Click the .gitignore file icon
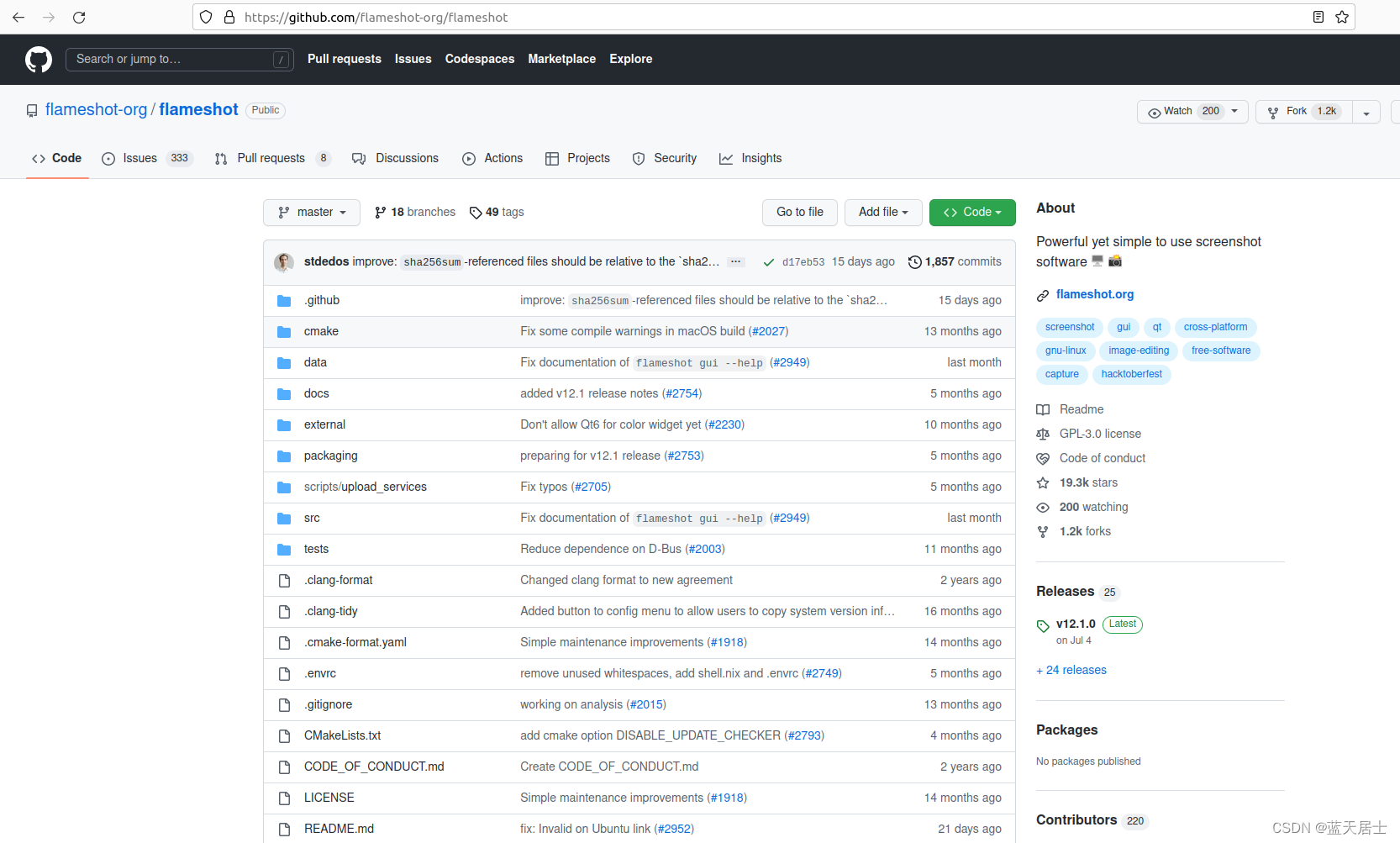The height and width of the screenshot is (843, 1400). click(284, 705)
